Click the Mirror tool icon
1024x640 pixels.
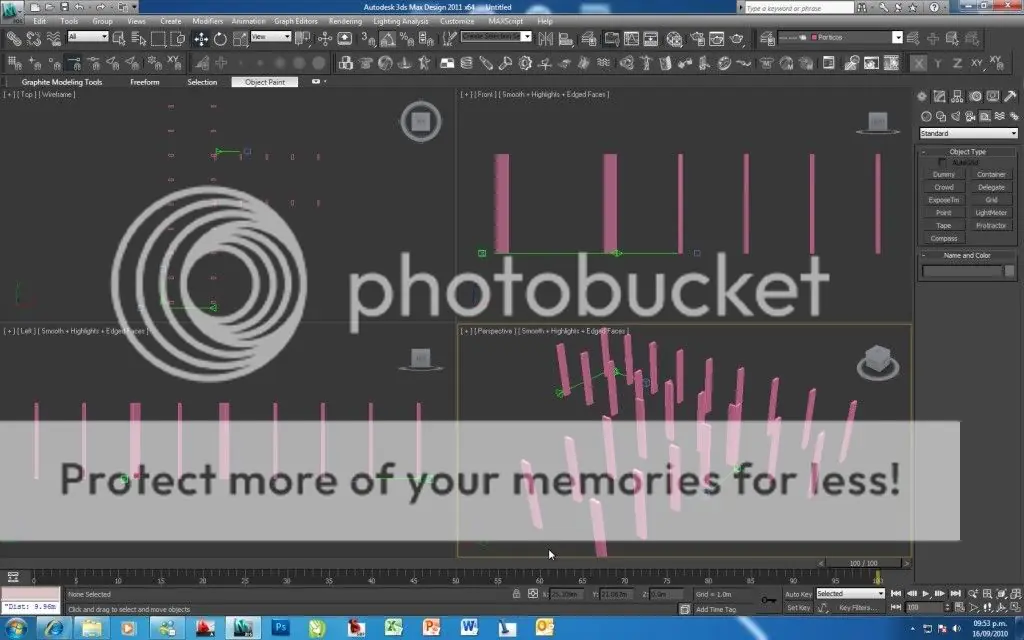coord(545,39)
